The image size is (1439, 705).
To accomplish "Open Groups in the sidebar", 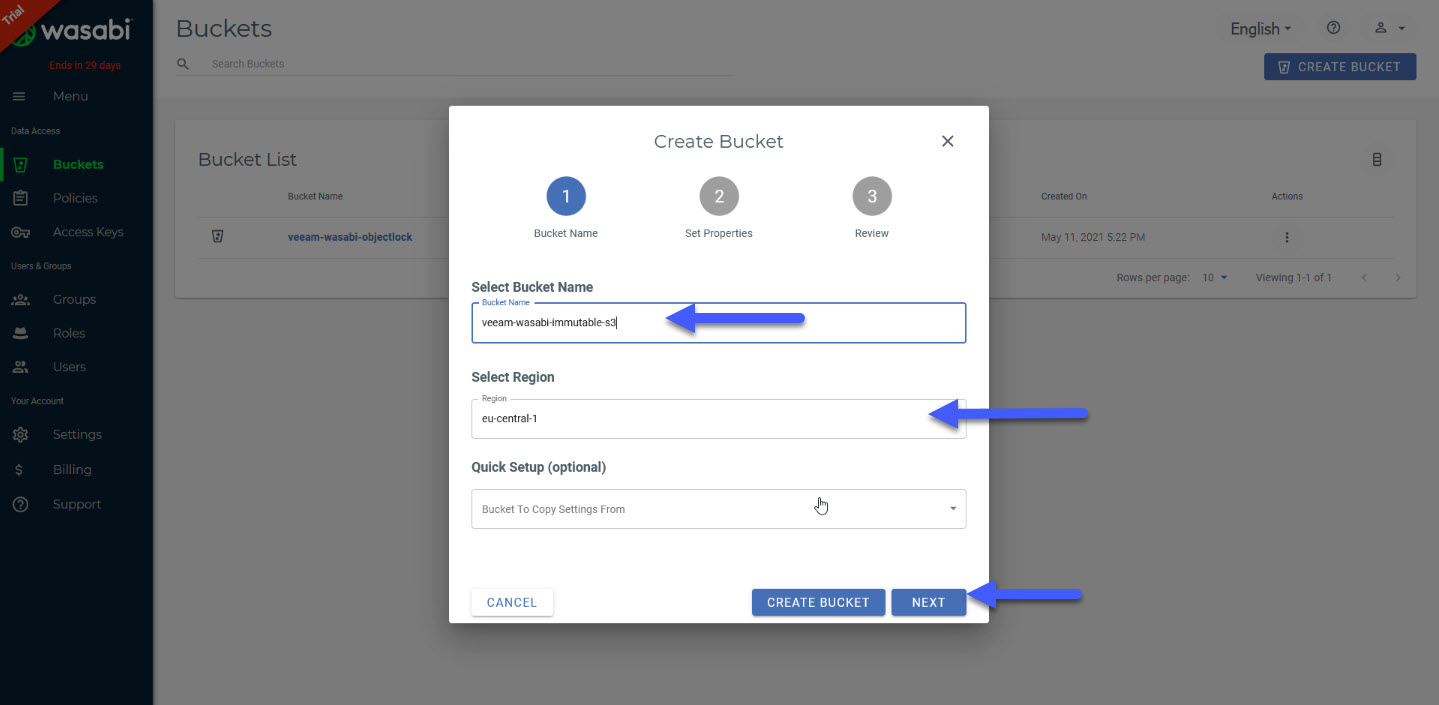I will point(74,299).
